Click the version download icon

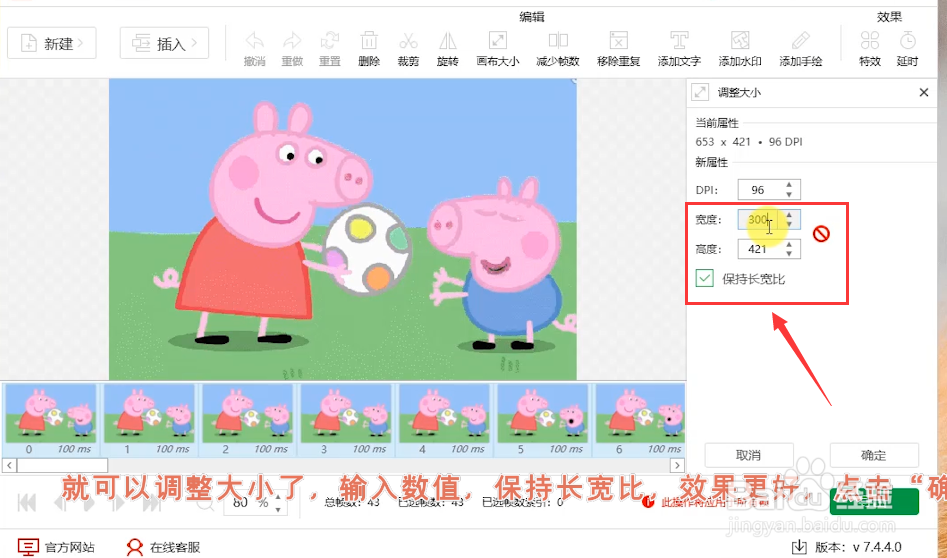point(799,547)
